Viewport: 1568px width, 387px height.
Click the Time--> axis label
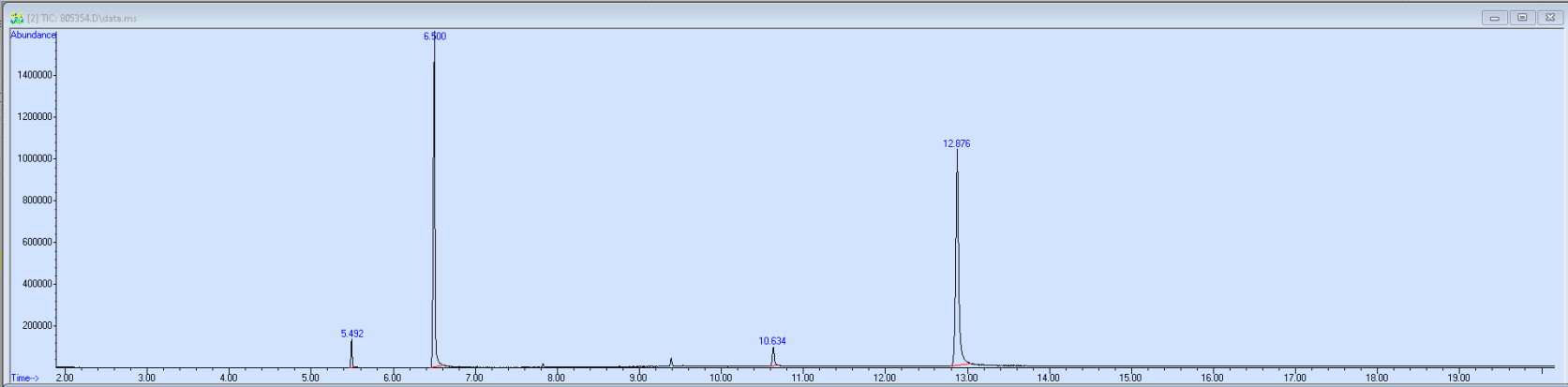24,379
